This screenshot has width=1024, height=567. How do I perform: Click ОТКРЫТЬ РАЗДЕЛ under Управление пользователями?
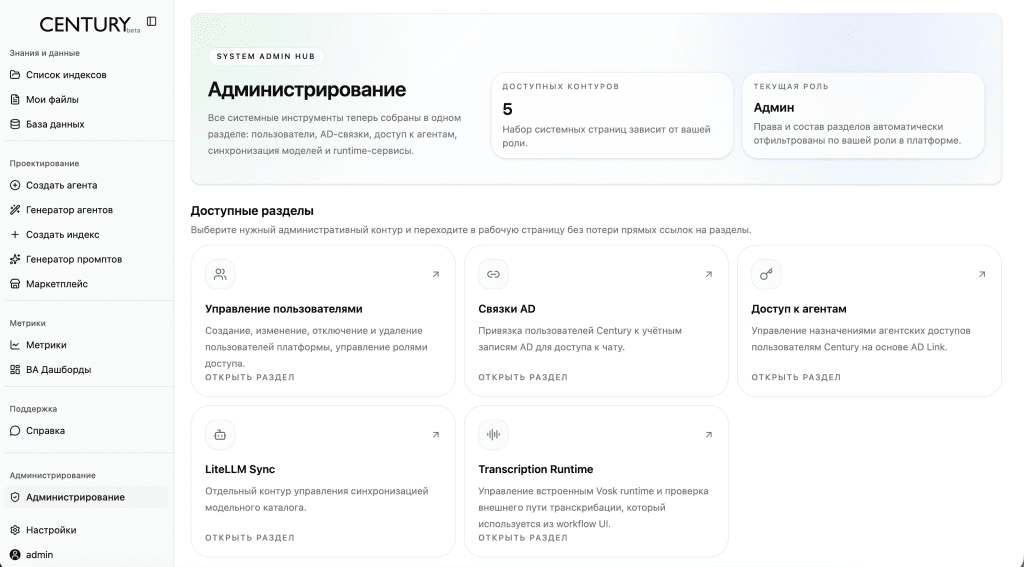point(249,377)
